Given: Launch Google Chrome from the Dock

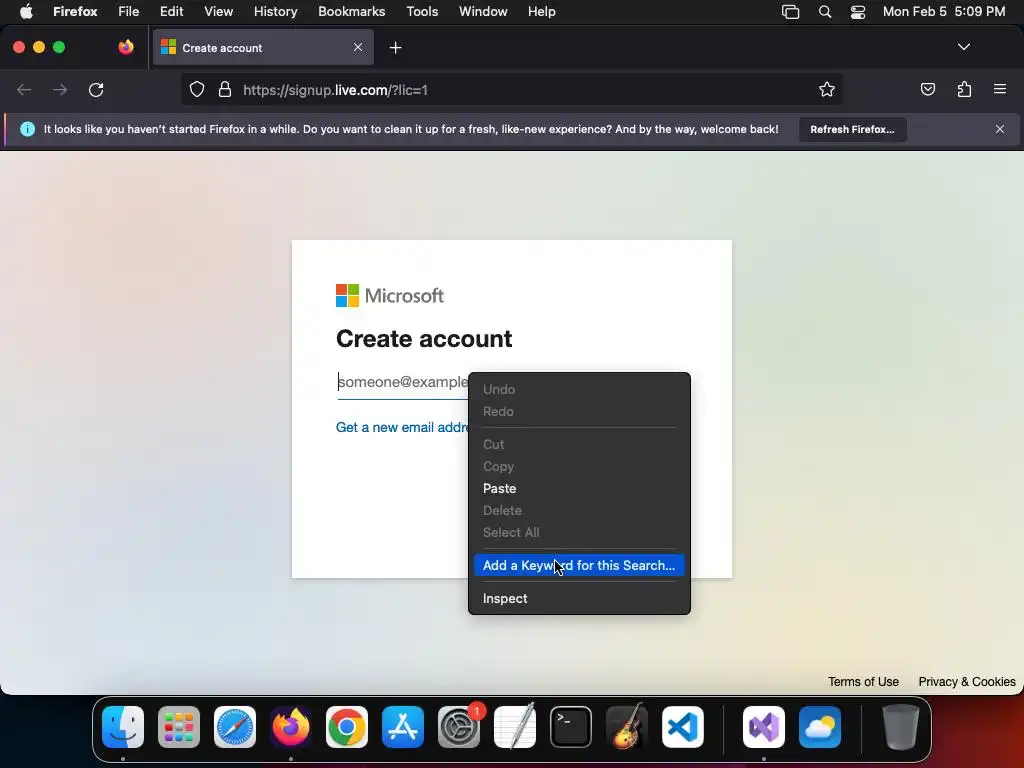Looking at the screenshot, I should (347, 727).
